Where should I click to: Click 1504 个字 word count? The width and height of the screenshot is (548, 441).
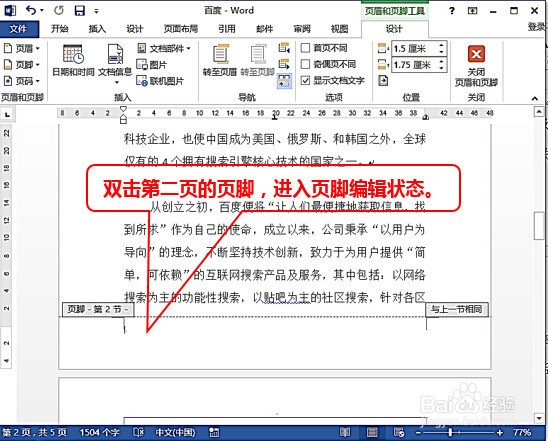point(100,433)
